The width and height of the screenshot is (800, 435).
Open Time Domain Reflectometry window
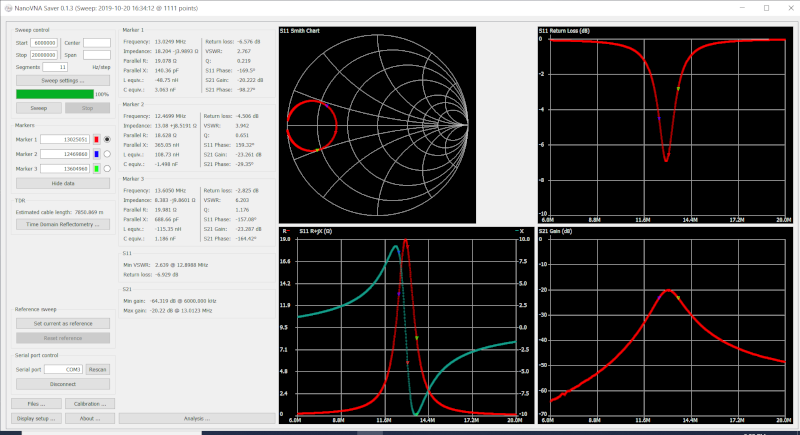[62, 225]
